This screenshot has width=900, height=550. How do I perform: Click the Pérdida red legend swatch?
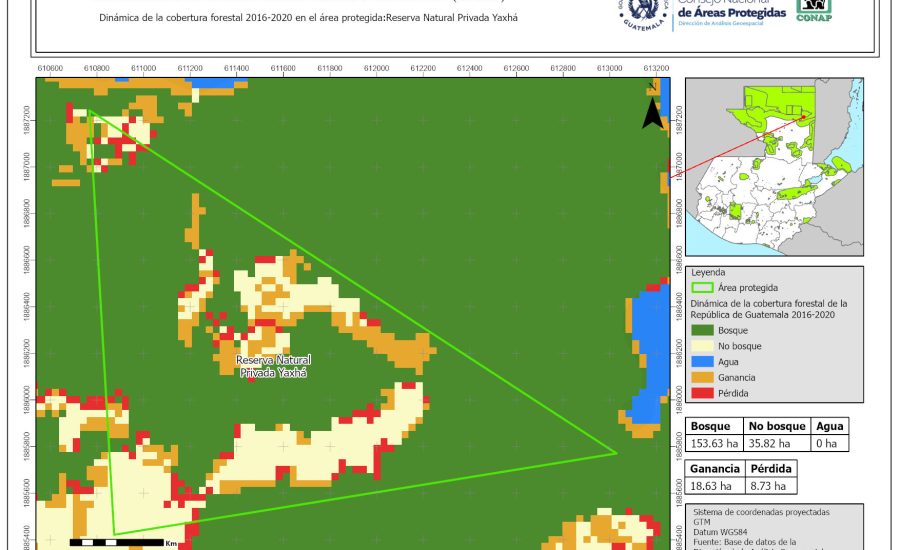point(702,393)
